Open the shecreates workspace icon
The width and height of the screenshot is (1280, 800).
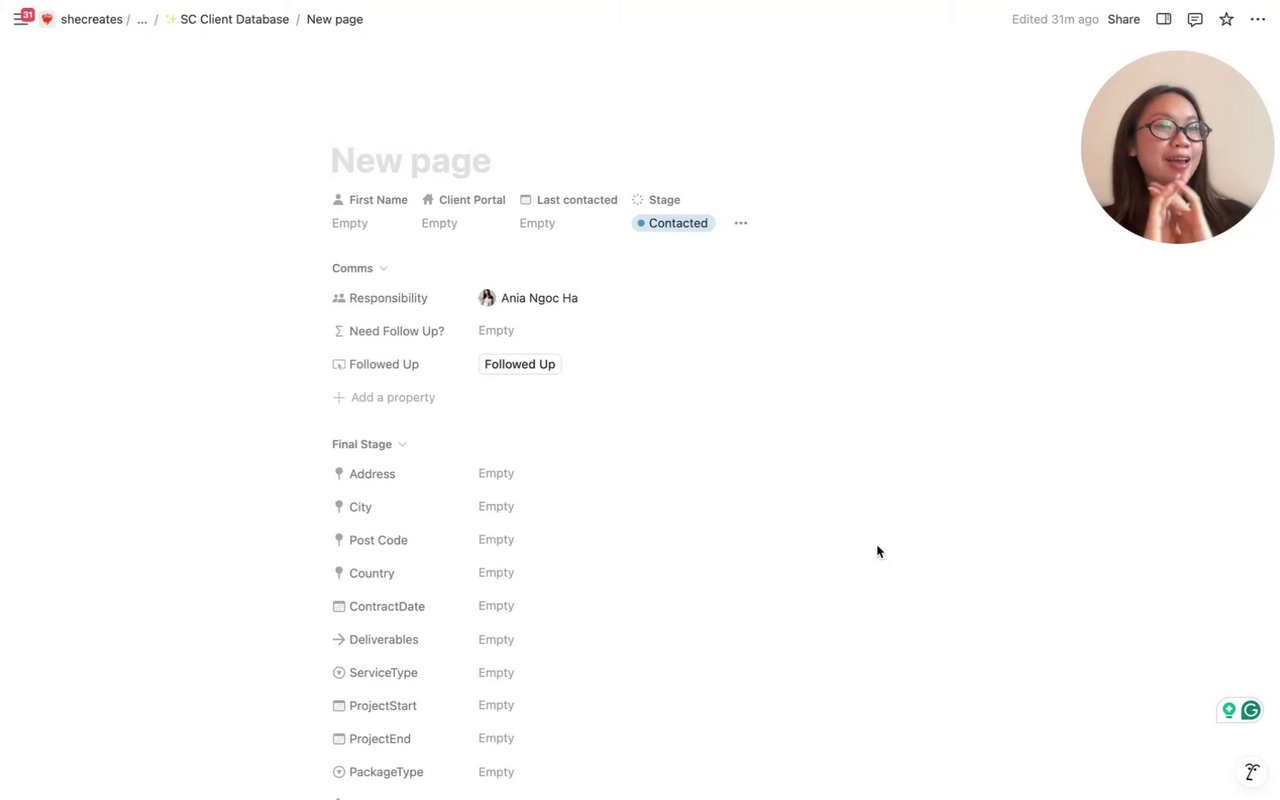click(47, 19)
